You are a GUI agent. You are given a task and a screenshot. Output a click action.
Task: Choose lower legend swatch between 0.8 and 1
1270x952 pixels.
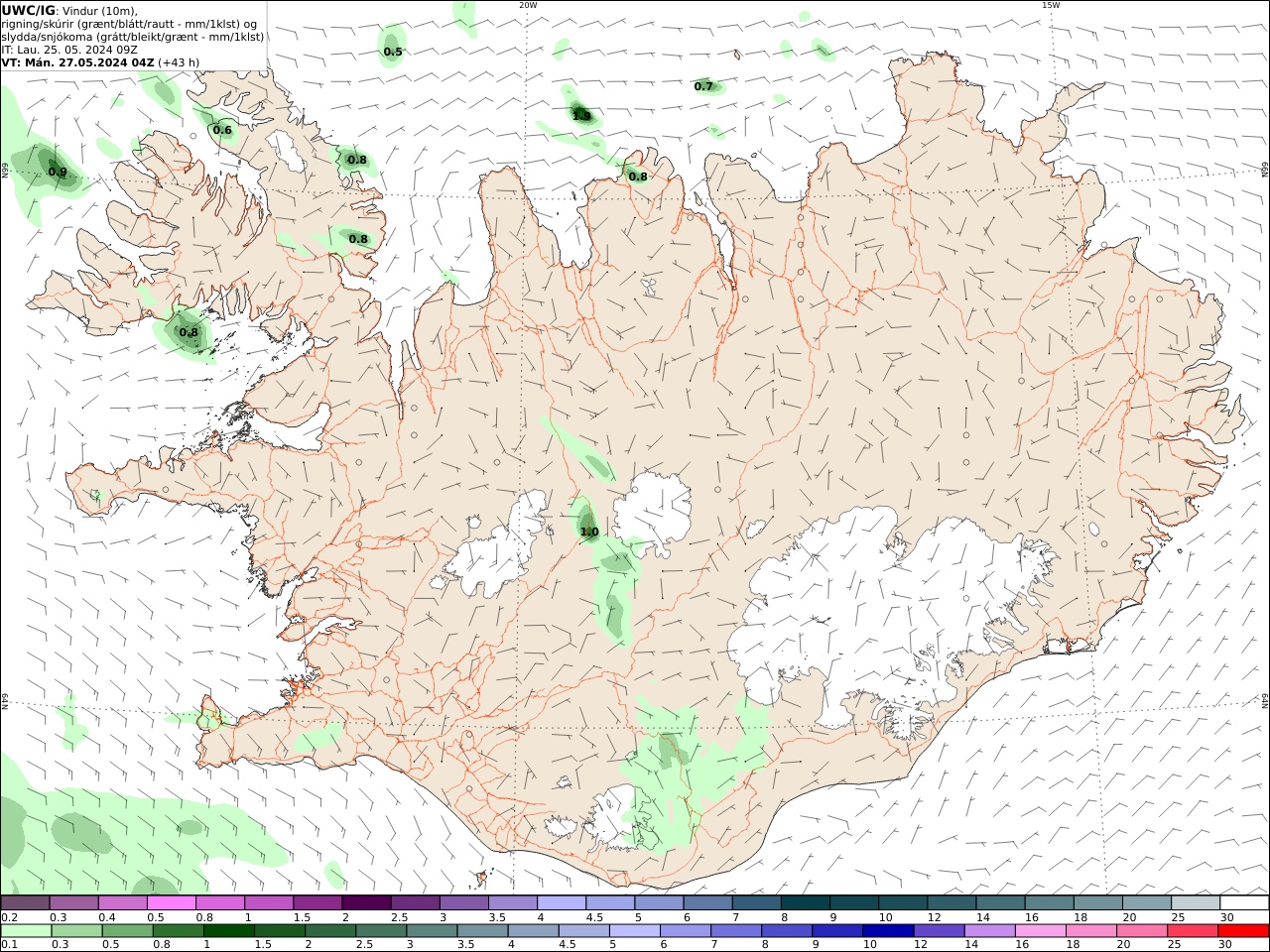178,931
